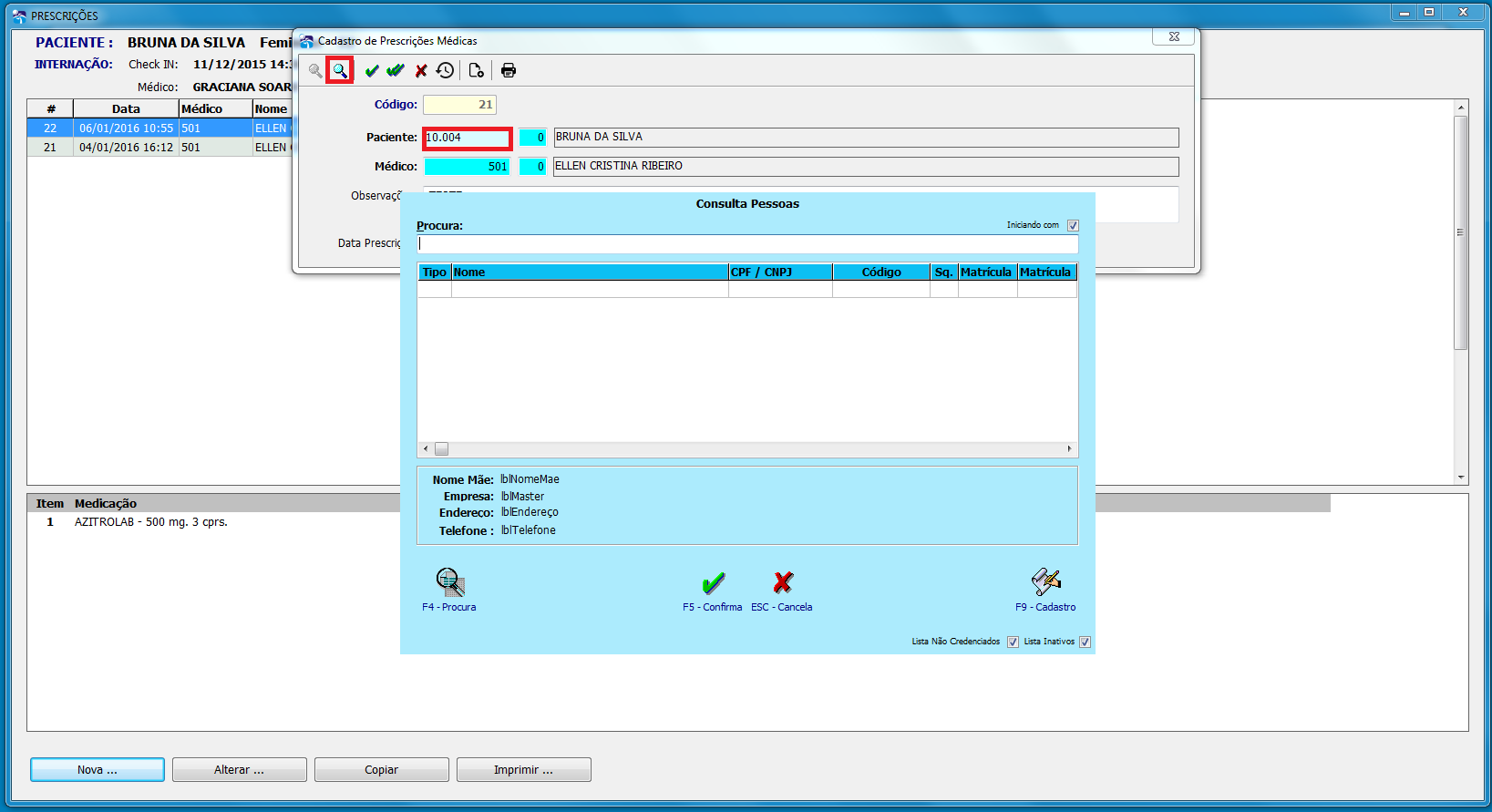Click the Imprimir ... button

click(x=524, y=770)
